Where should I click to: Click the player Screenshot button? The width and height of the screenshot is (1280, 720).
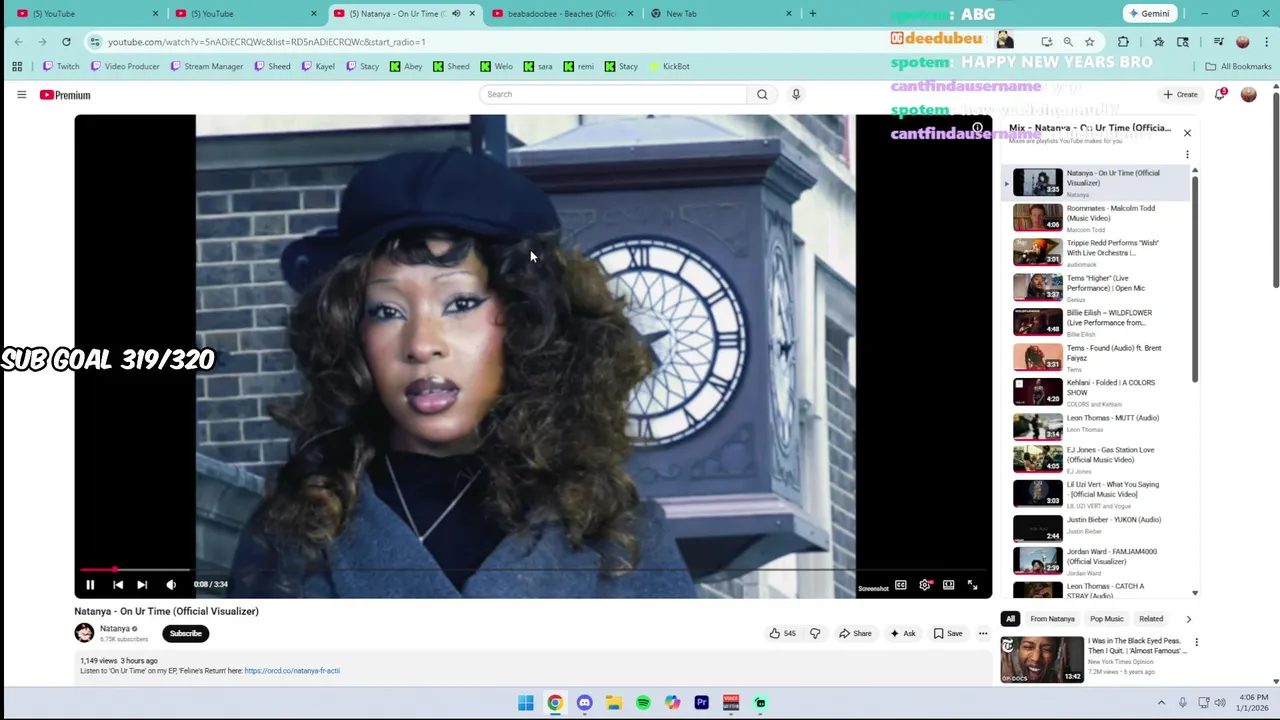pos(873,588)
